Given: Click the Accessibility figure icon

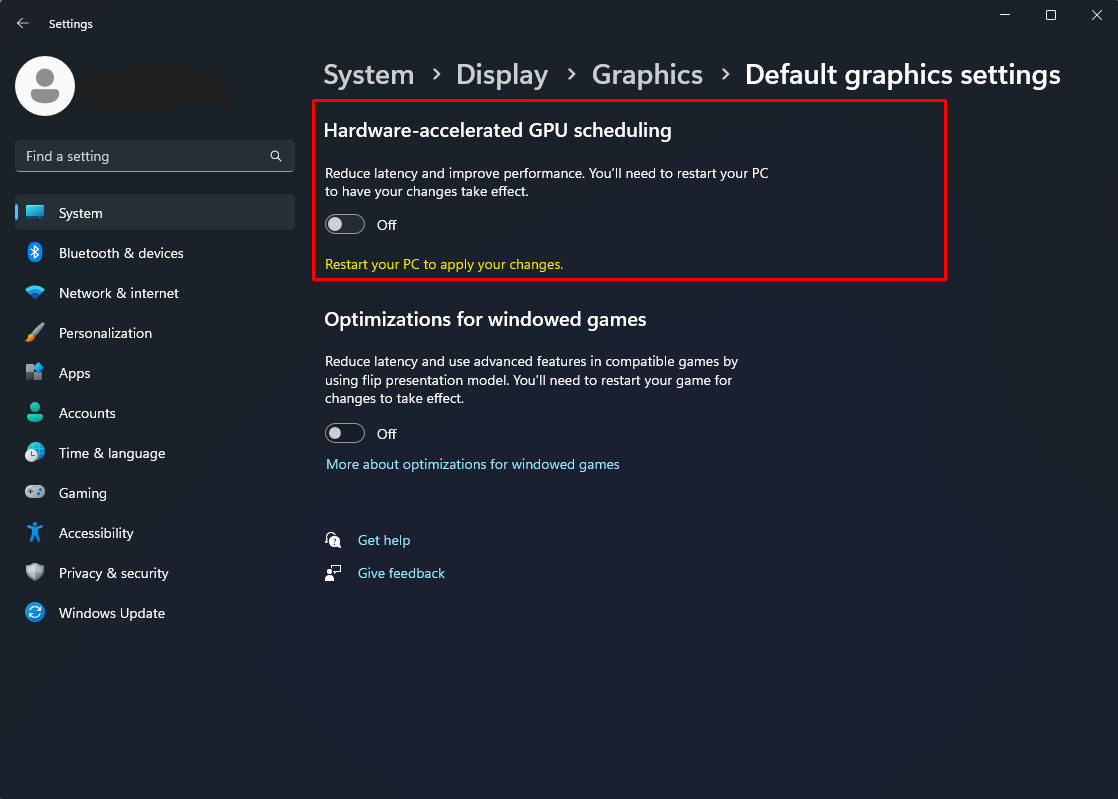Looking at the screenshot, I should coord(35,533).
